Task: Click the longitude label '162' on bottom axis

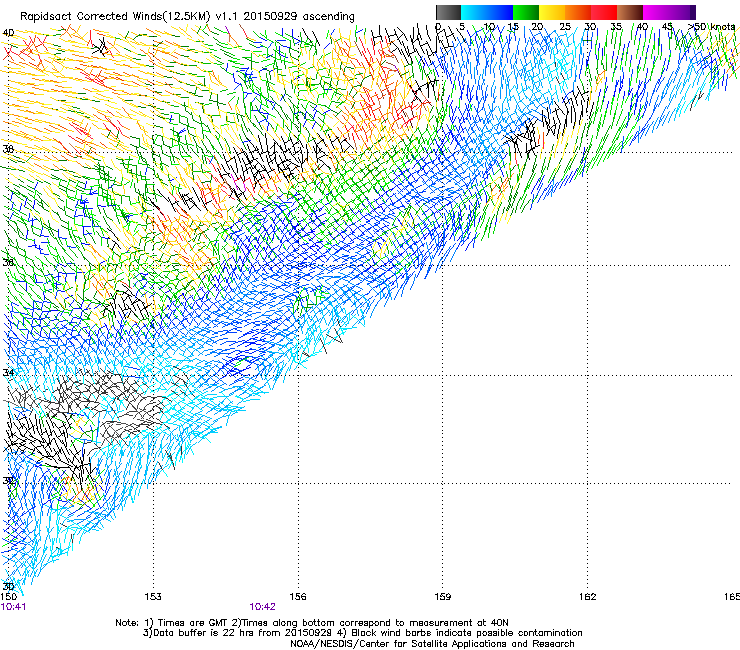Action: [x=588, y=597]
